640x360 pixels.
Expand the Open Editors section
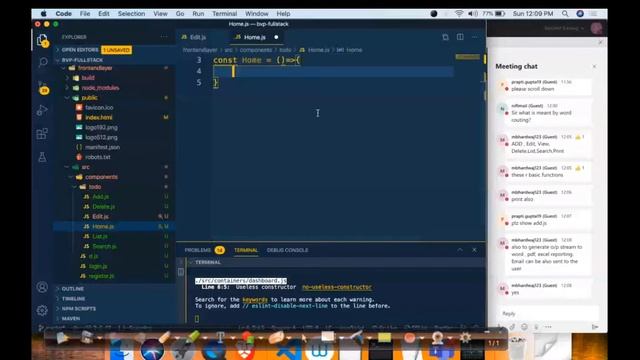point(80,50)
